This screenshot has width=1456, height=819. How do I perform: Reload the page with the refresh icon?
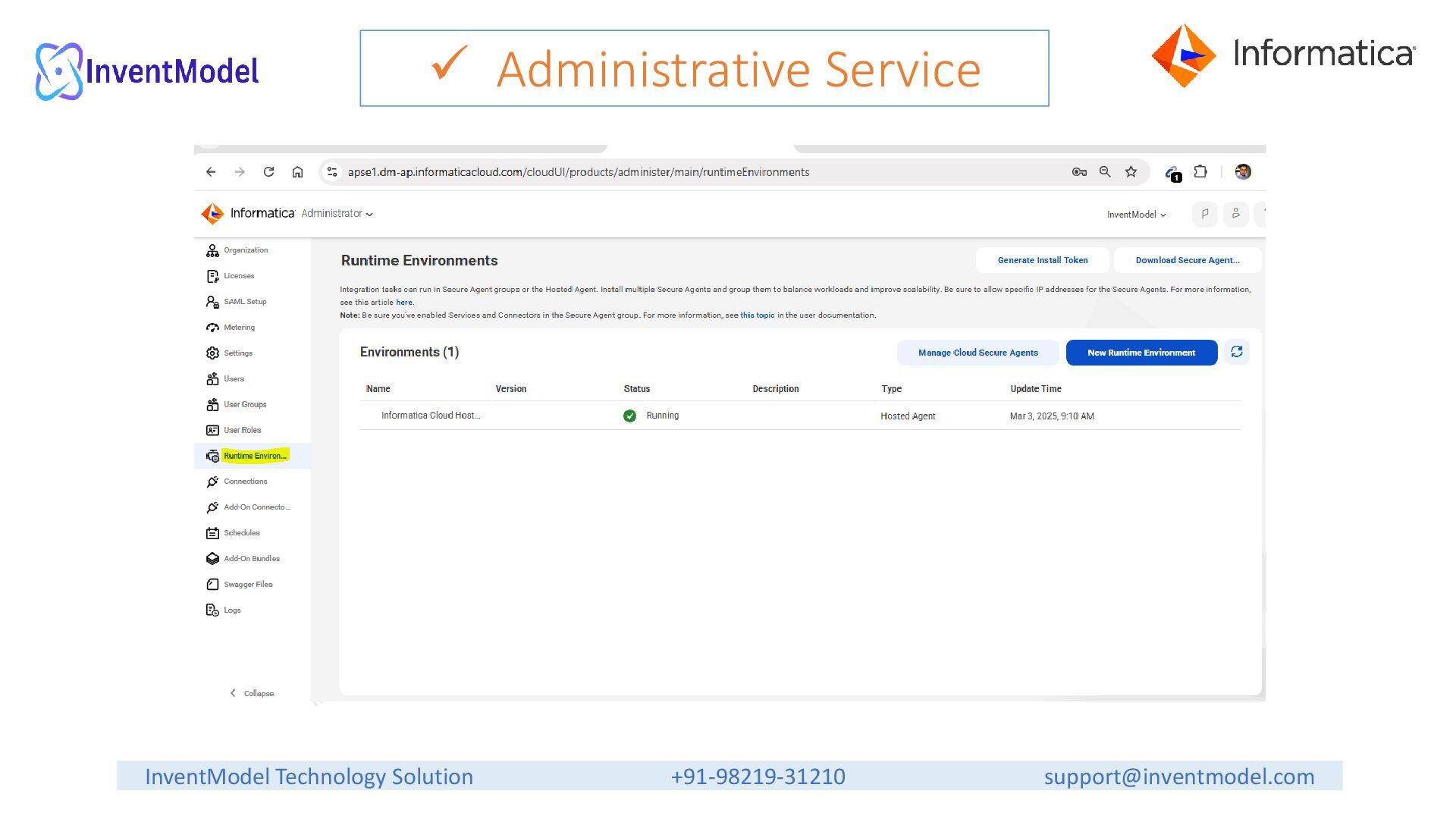click(268, 172)
